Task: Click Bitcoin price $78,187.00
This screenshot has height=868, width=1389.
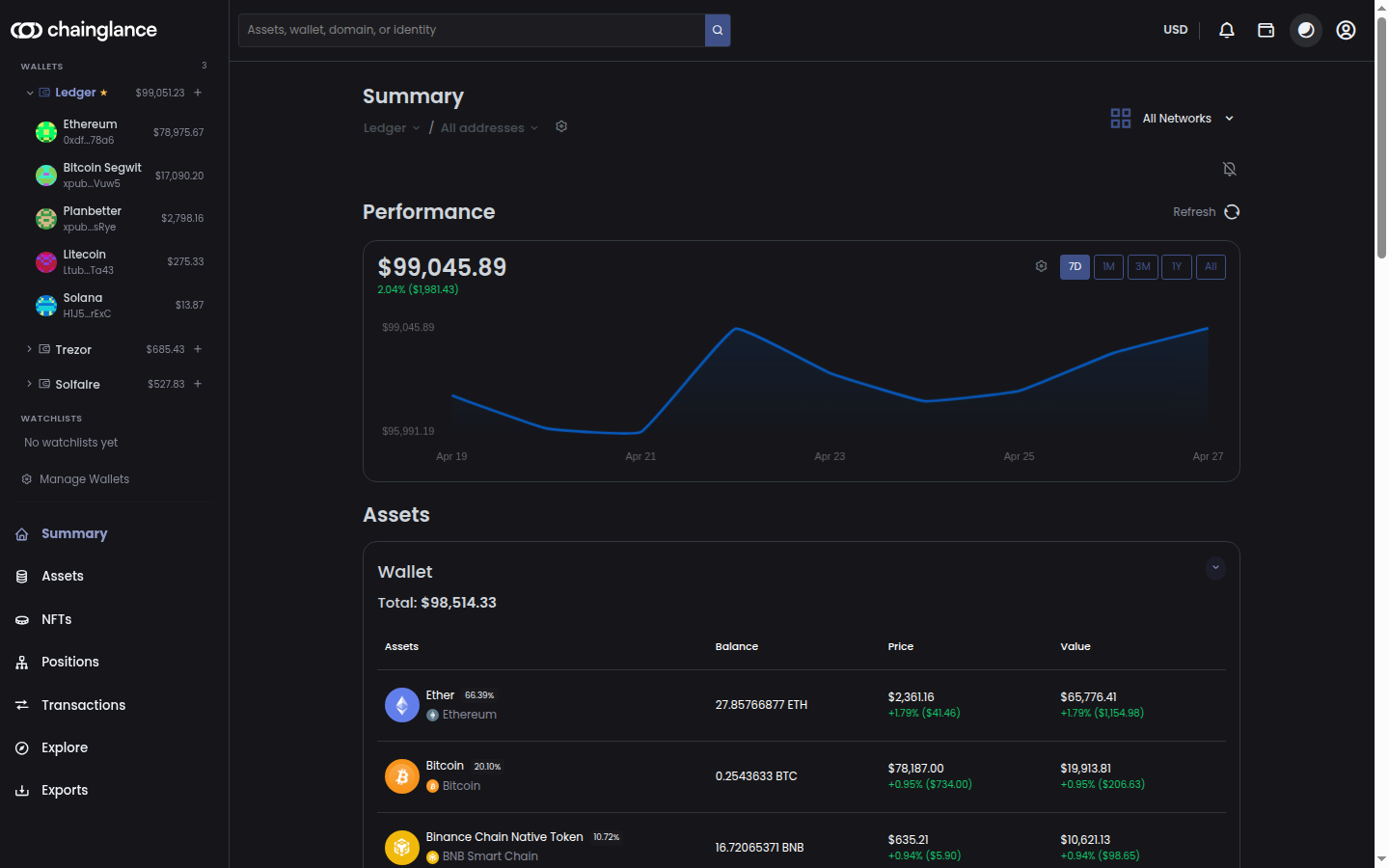Action: tap(915, 769)
